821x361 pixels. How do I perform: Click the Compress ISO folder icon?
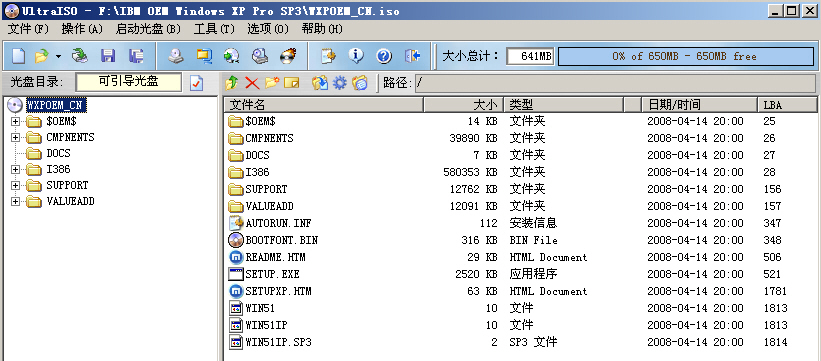[x=204, y=56]
